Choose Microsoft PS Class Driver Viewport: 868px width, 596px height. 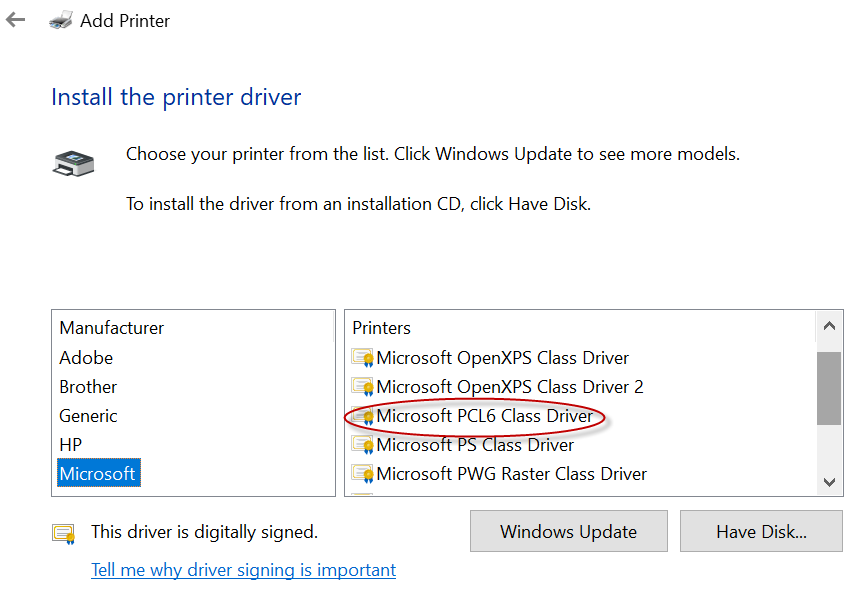[x=475, y=445]
